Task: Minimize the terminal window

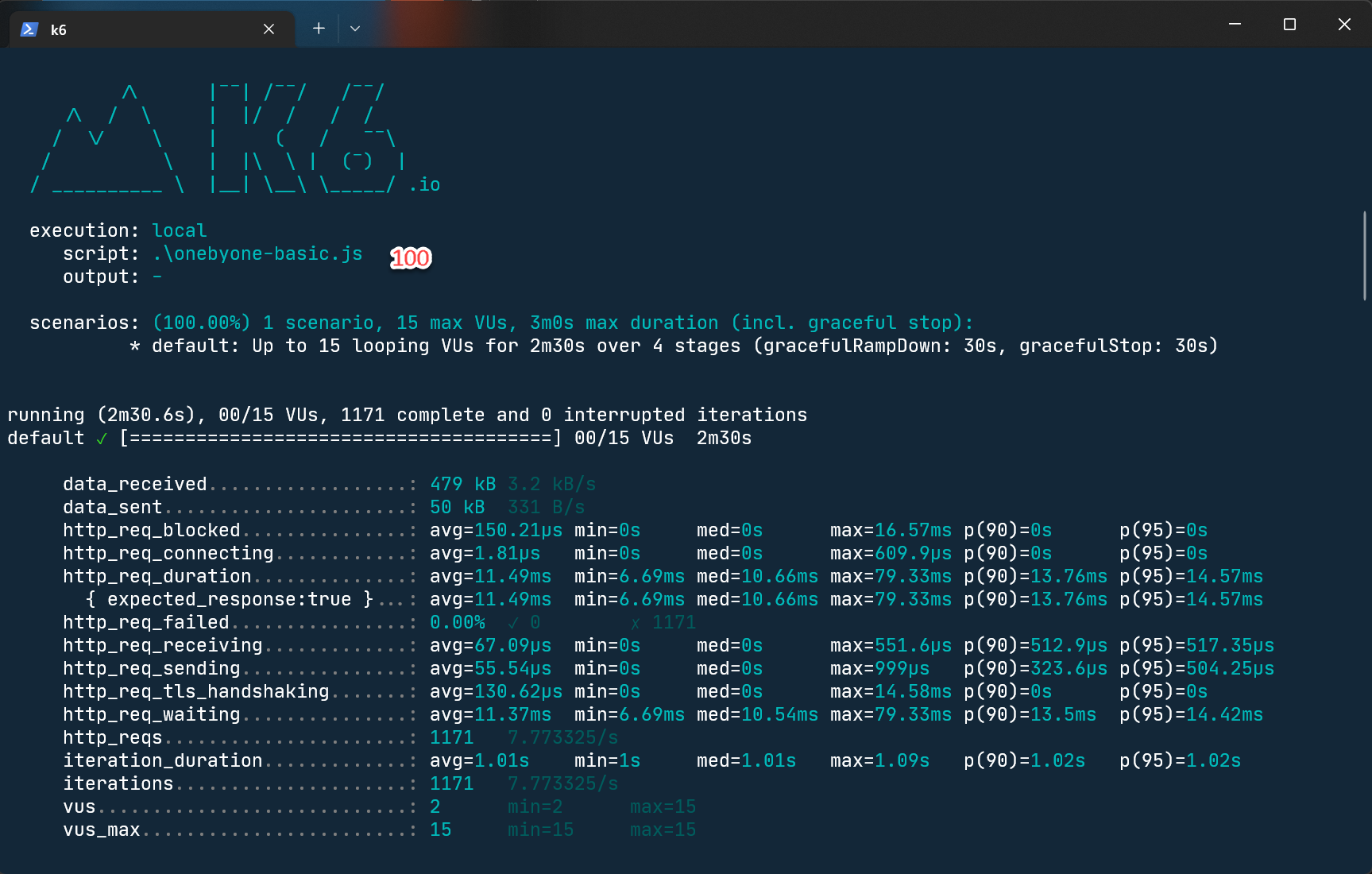Action: click(x=1235, y=25)
